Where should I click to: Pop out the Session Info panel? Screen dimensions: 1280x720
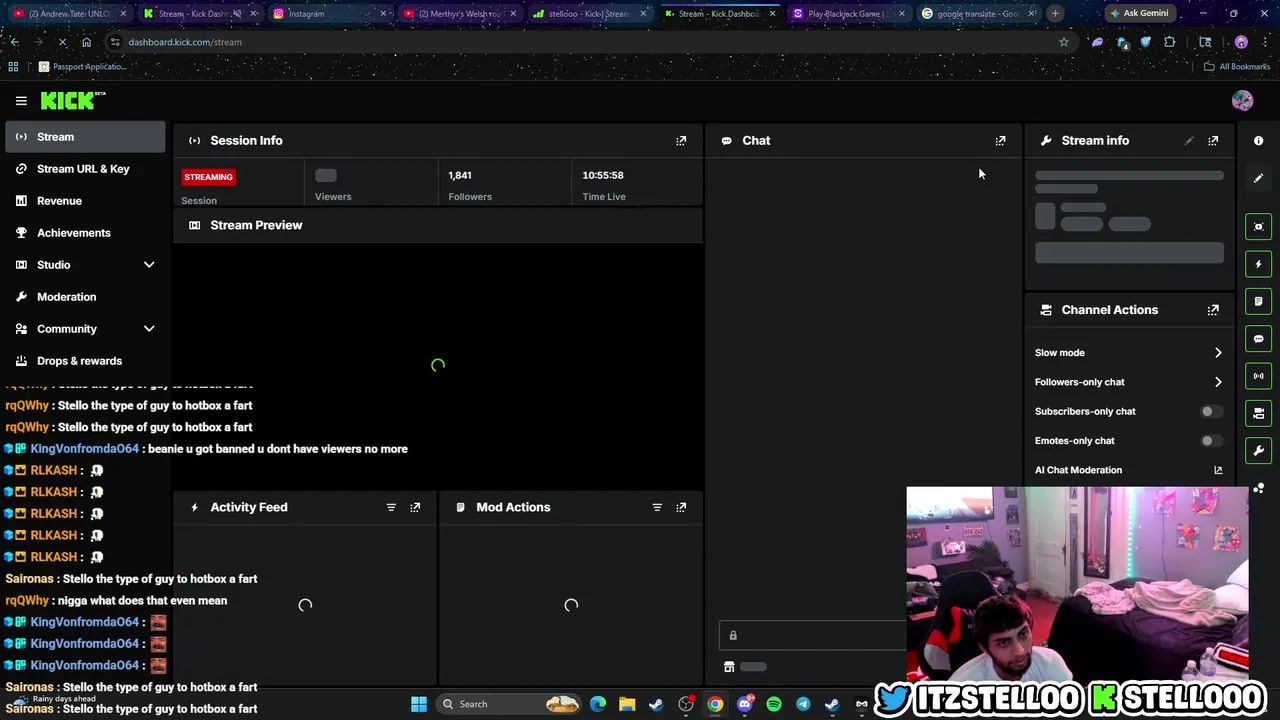[681, 141]
